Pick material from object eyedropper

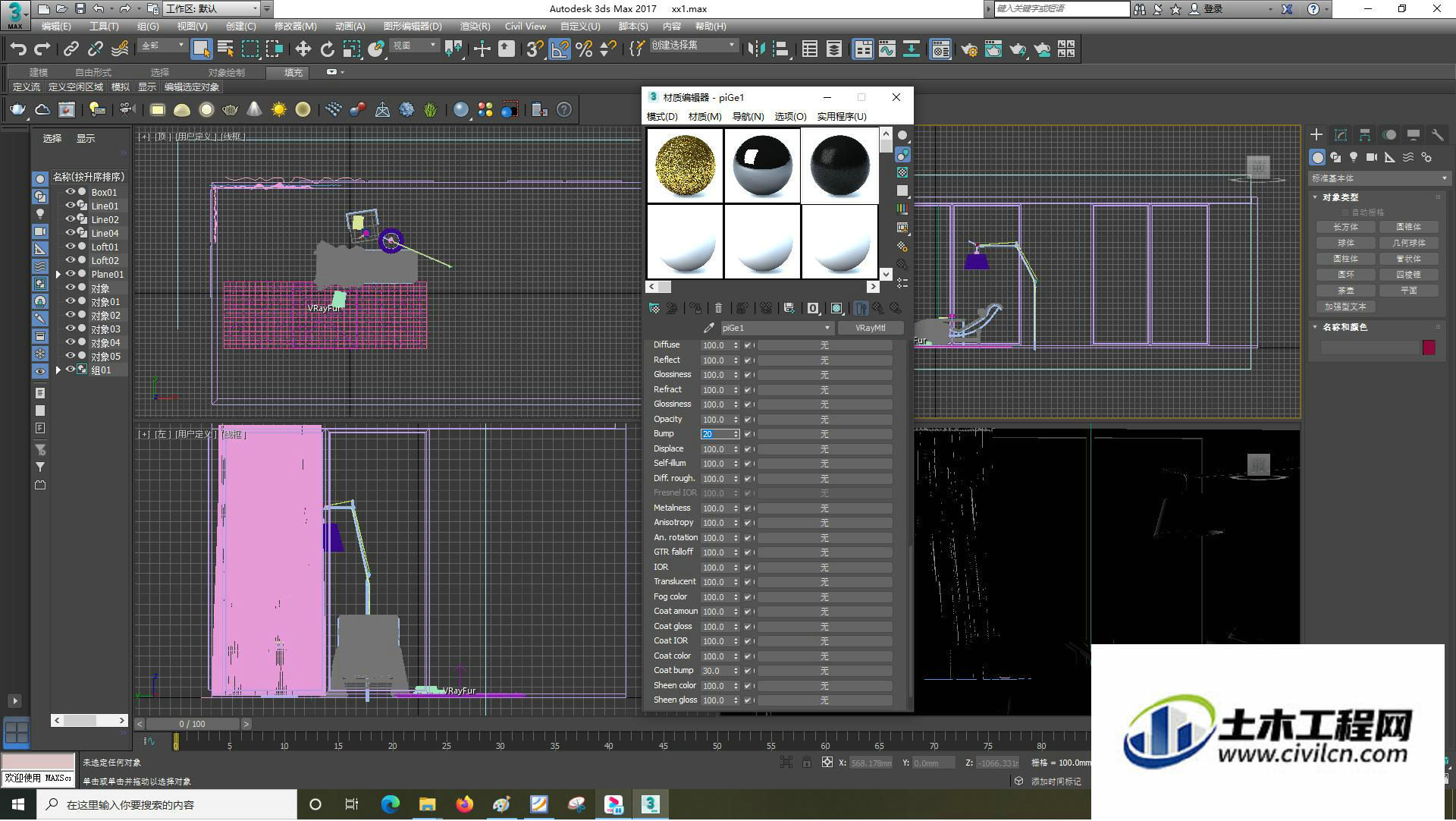tap(709, 328)
